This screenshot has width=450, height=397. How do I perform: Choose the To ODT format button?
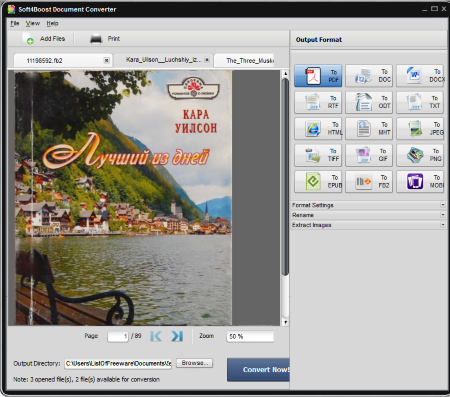(369, 102)
